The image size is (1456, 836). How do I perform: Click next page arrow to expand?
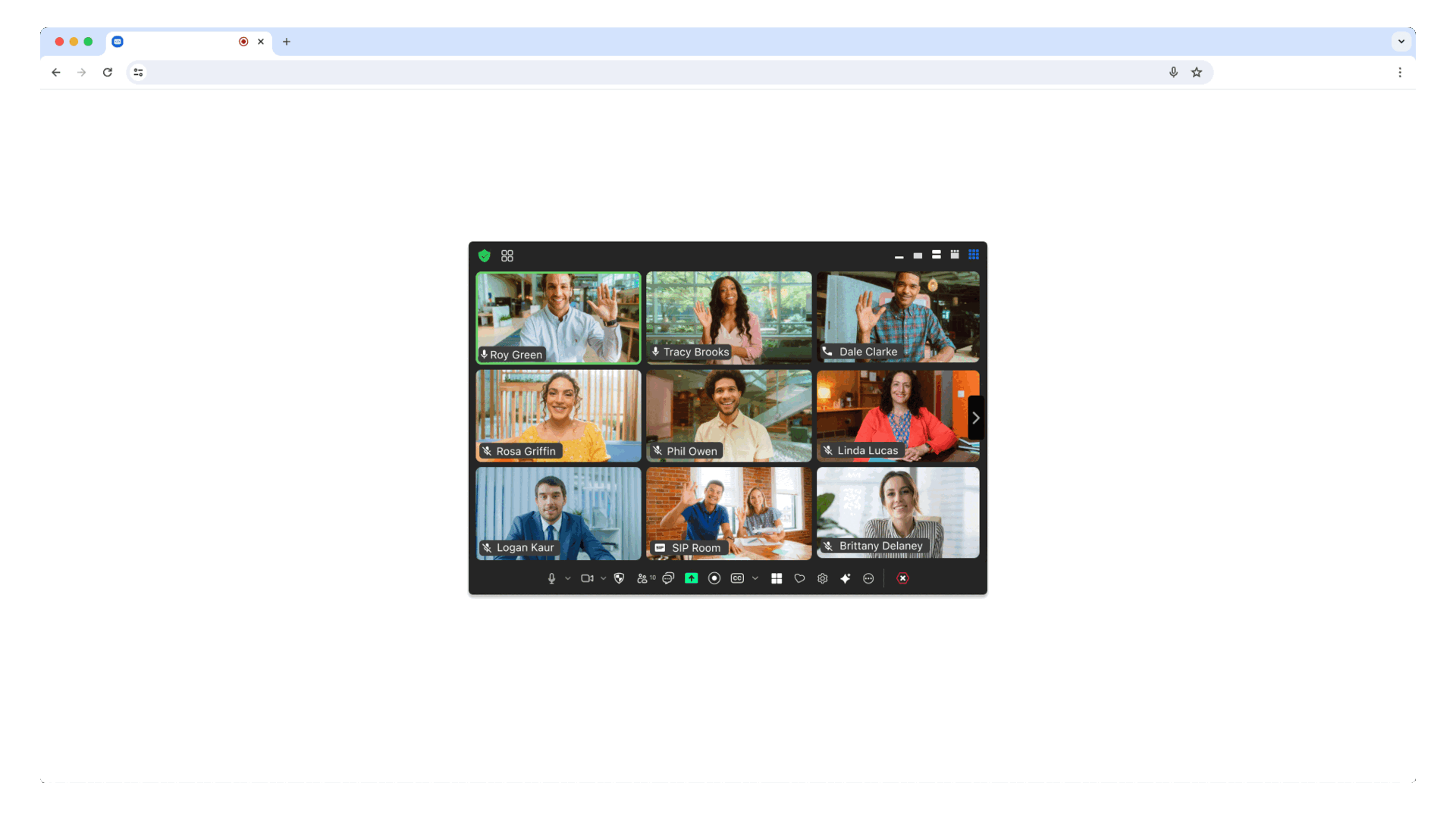pyautogui.click(x=976, y=418)
